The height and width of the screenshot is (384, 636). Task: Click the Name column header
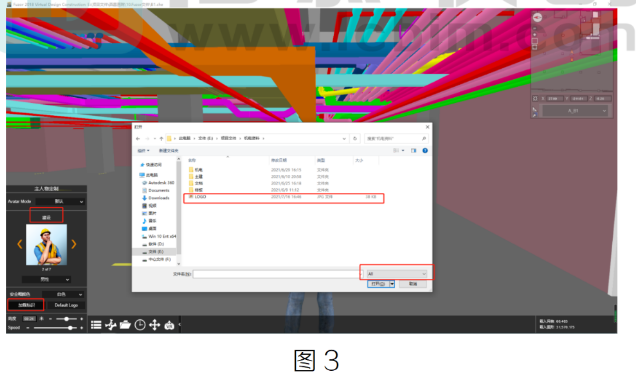coord(192,161)
